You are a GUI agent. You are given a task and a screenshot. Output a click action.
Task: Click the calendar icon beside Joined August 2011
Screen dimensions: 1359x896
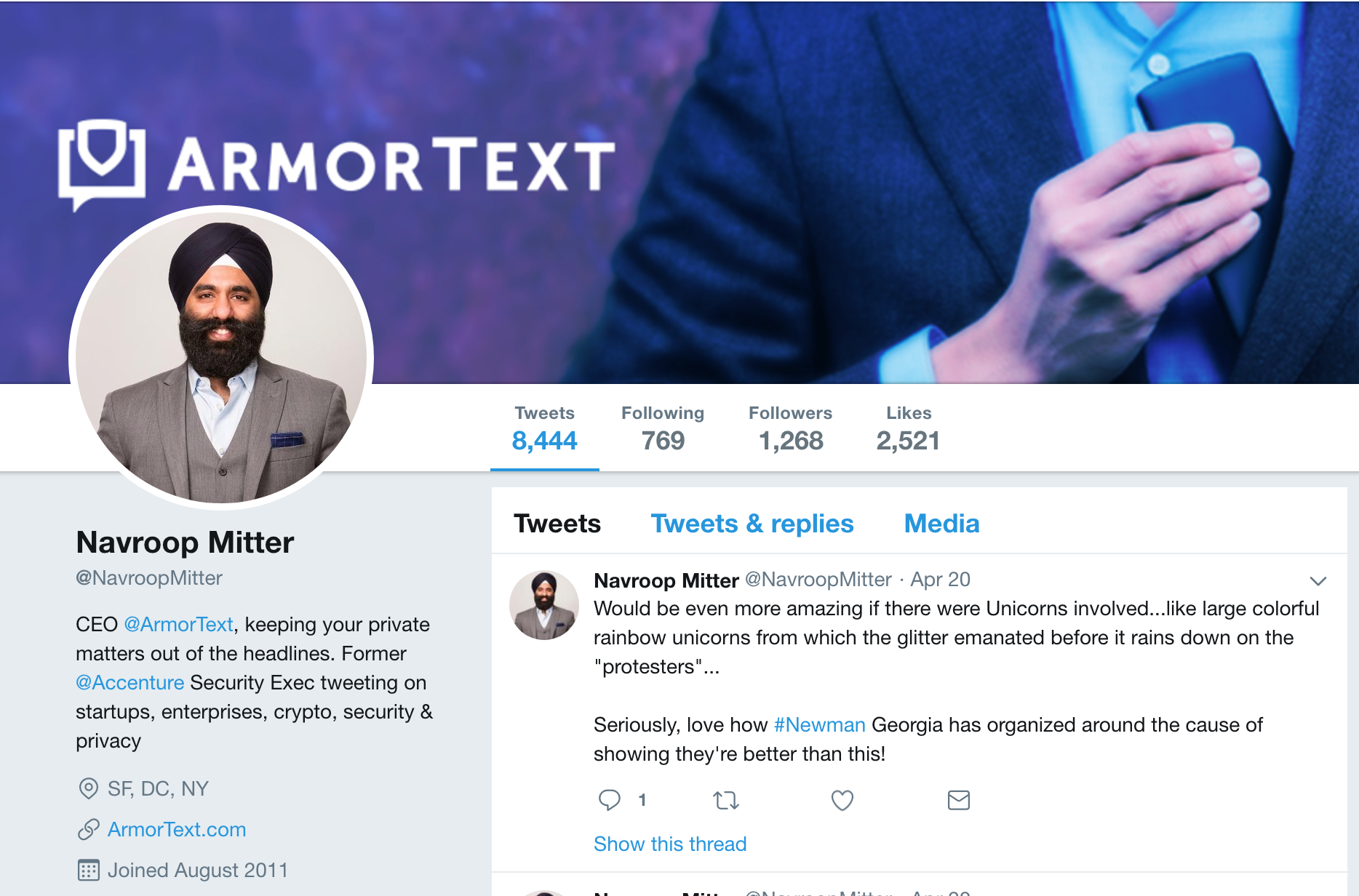click(88, 870)
